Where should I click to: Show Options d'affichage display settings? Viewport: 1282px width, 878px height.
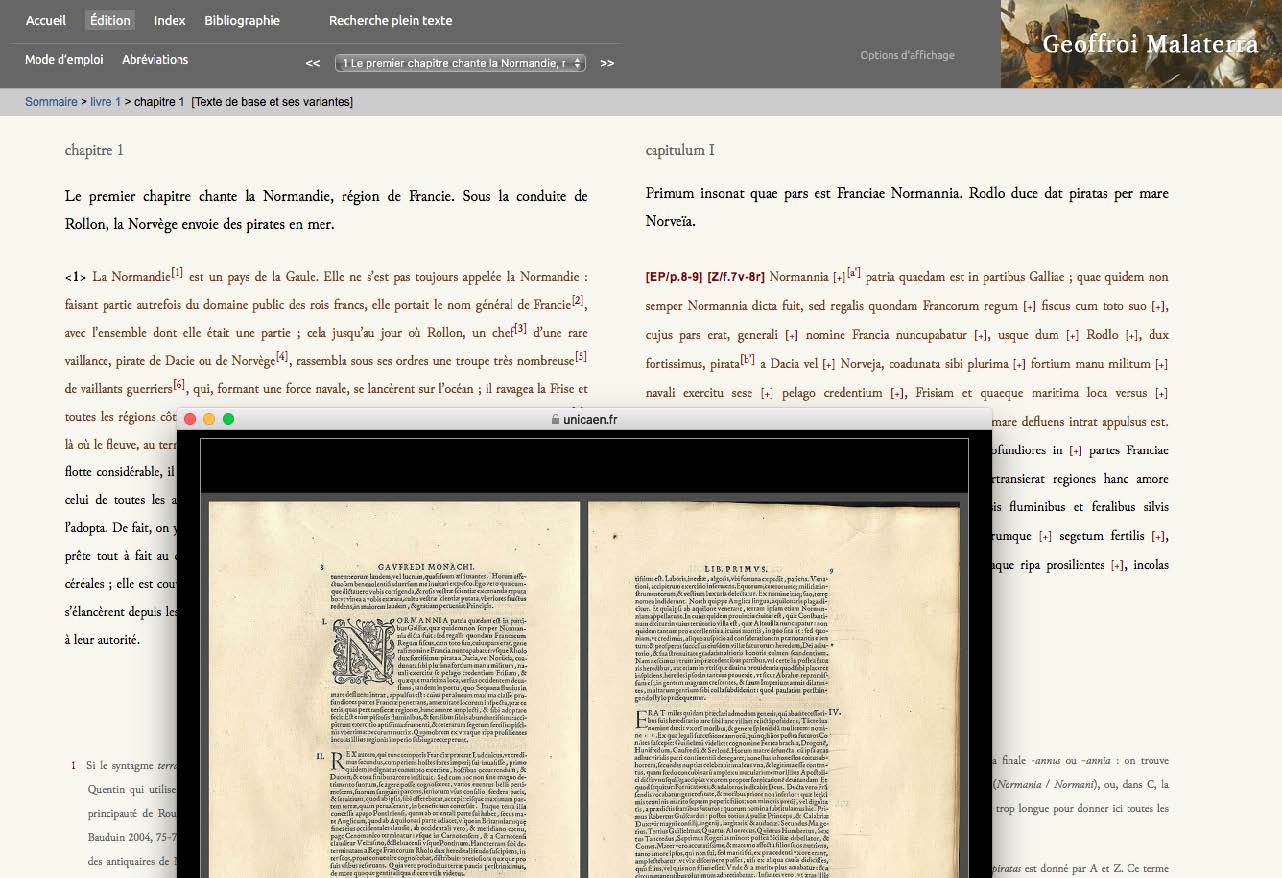pos(907,55)
